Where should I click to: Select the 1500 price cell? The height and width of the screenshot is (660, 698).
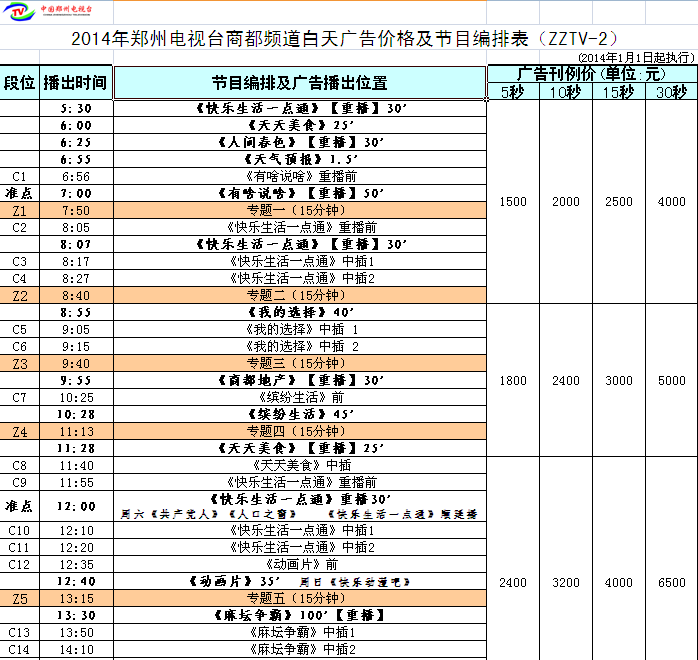coord(513,202)
